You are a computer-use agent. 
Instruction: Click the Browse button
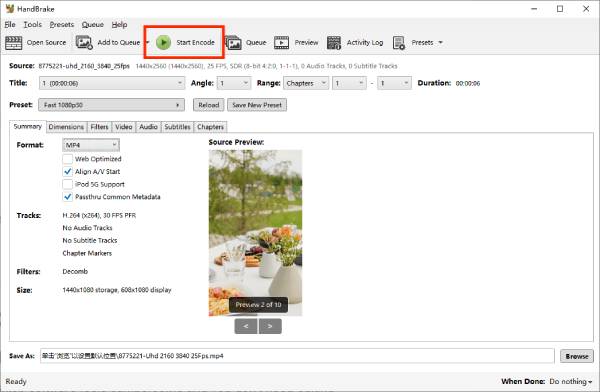[577, 356]
